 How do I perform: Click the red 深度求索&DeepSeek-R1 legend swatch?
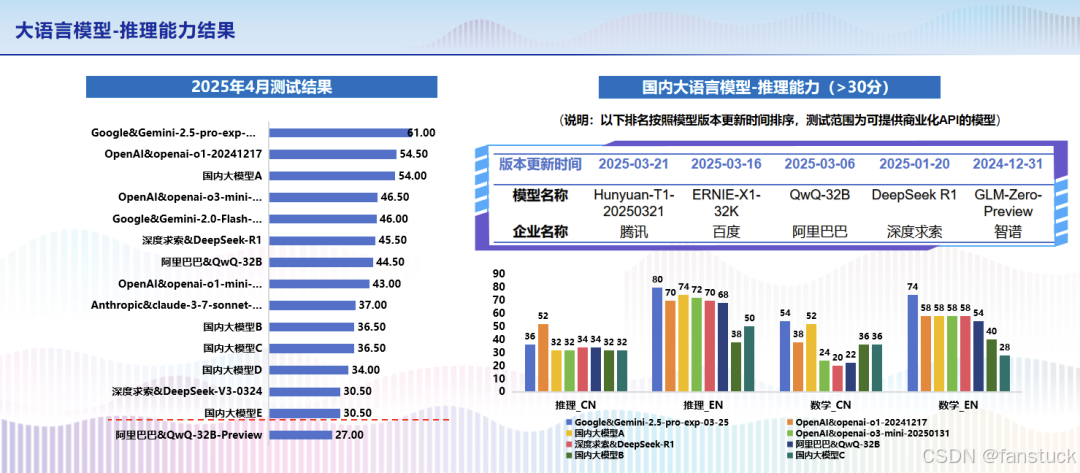568,445
